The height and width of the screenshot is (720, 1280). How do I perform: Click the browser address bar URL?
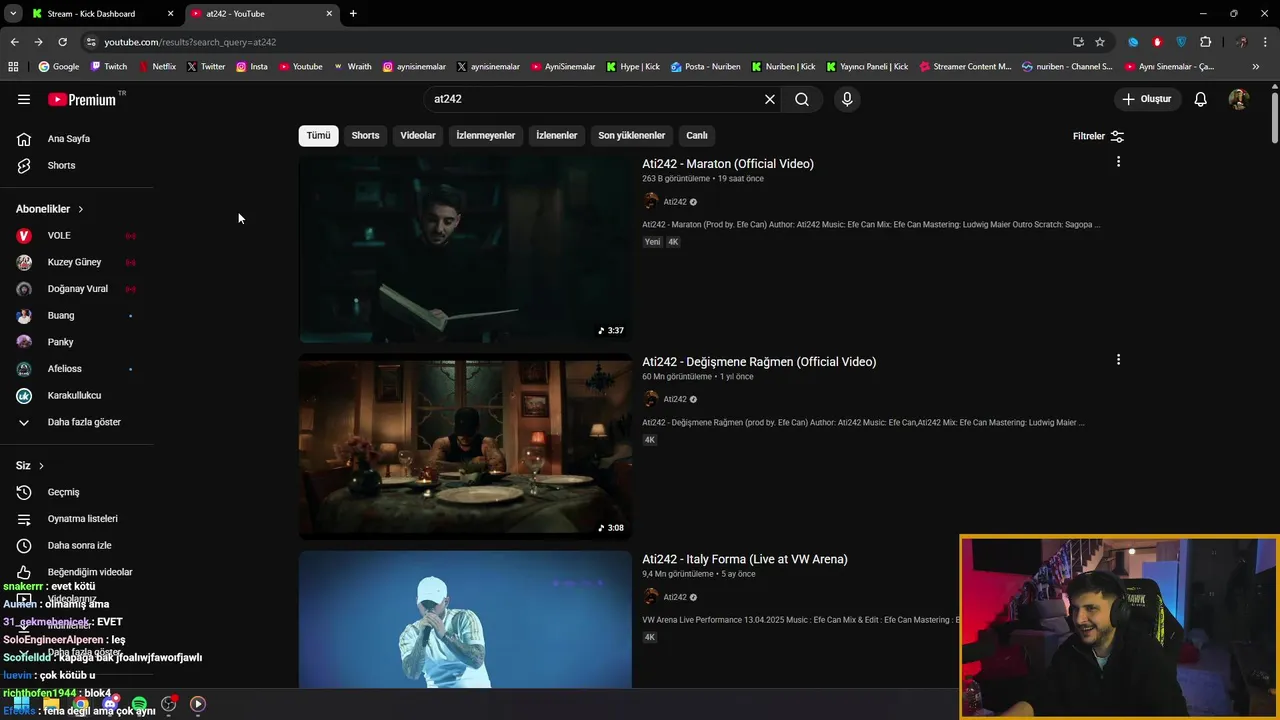[190, 42]
